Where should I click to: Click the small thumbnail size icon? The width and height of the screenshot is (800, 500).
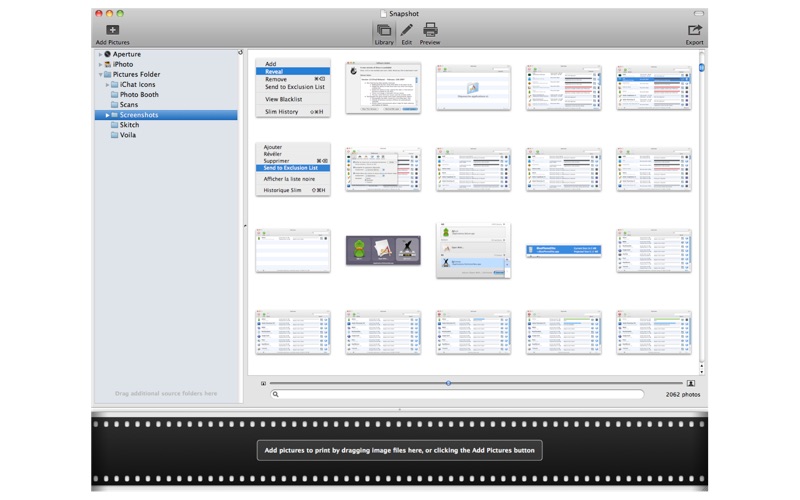click(263, 383)
